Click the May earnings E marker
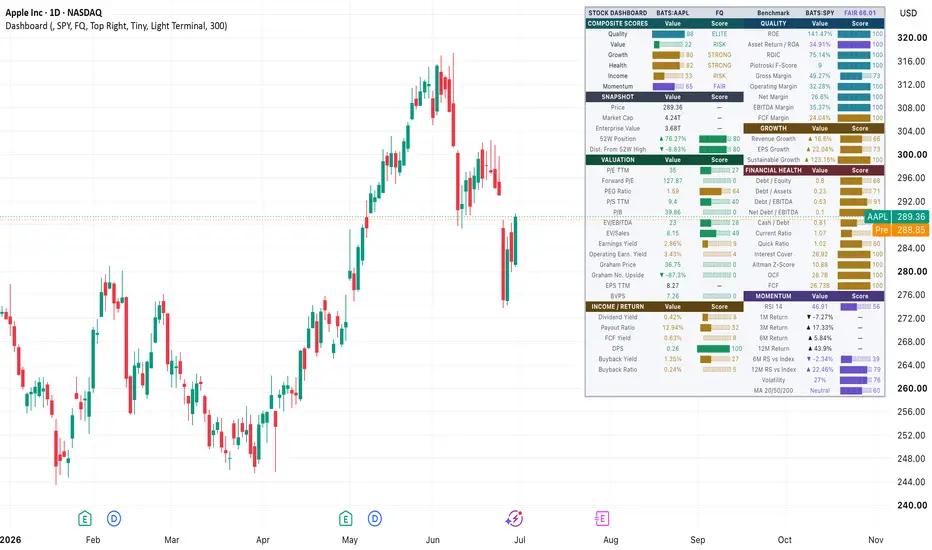The image size is (932, 550). (345, 518)
